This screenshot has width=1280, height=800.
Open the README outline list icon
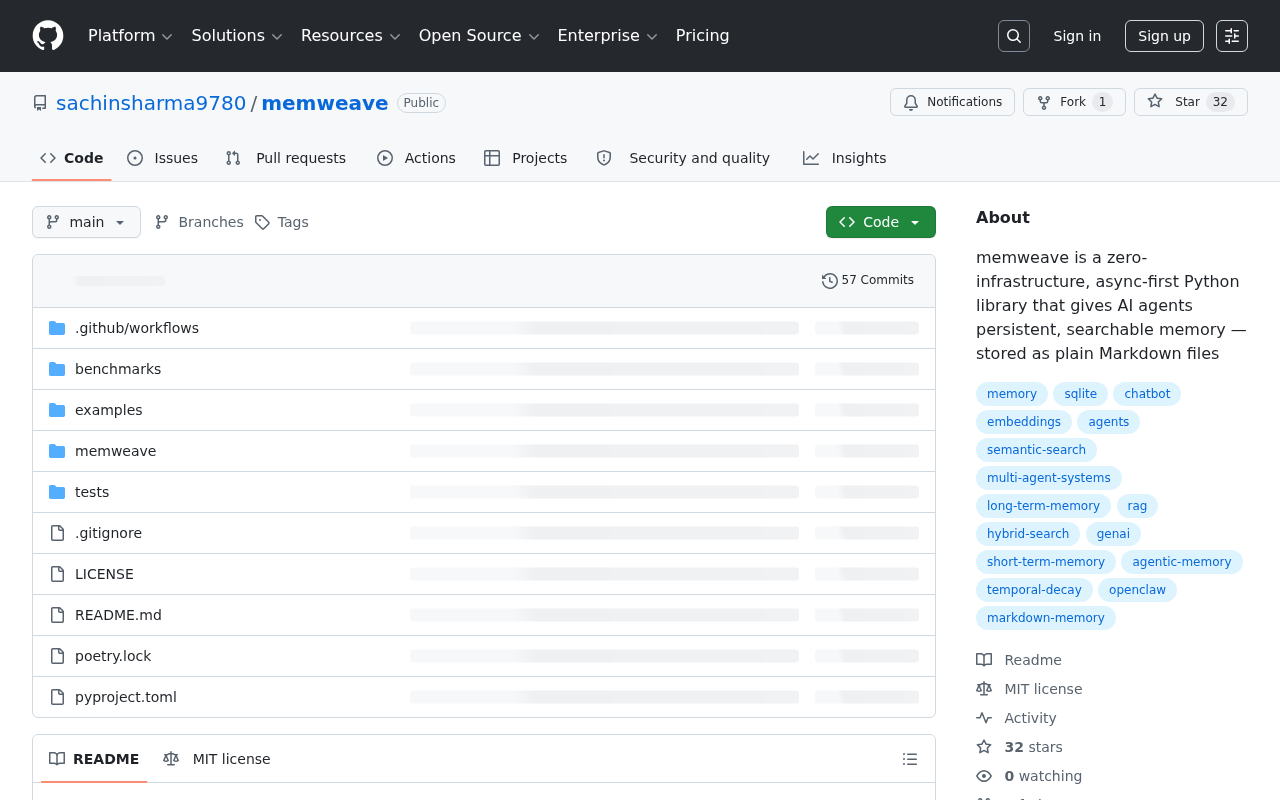910,759
